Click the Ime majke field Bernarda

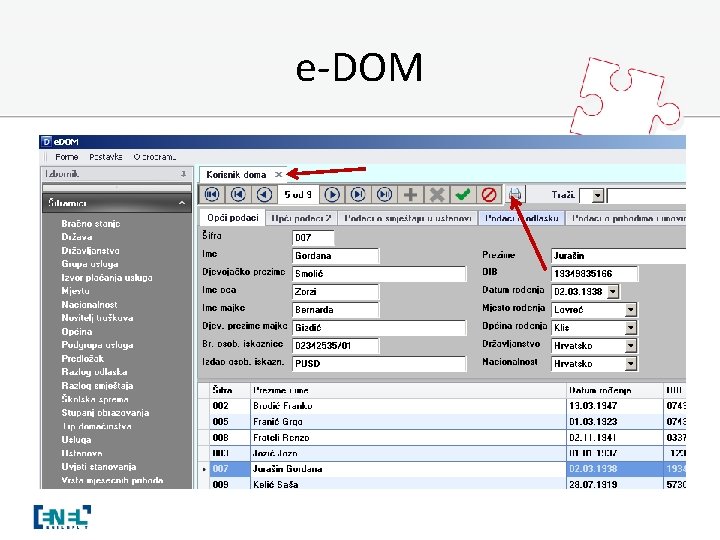[335, 310]
